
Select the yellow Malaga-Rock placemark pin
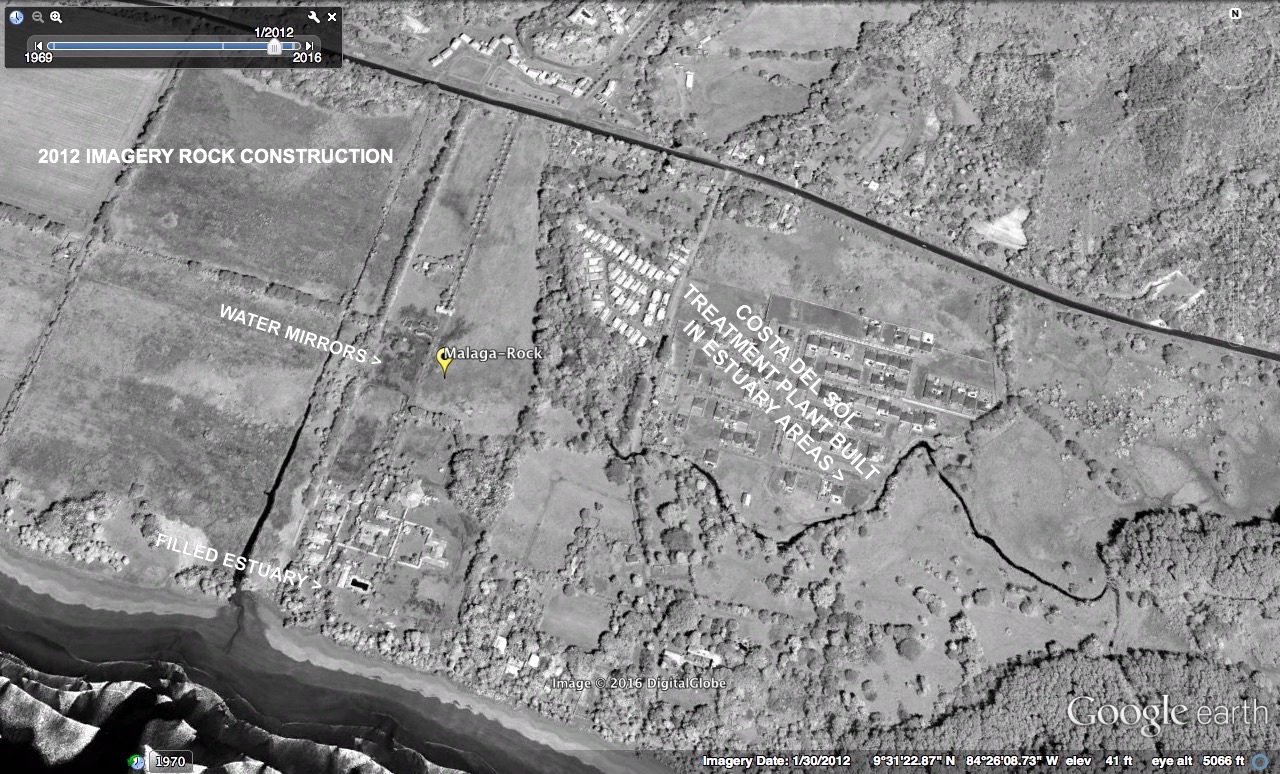(x=445, y=361)
